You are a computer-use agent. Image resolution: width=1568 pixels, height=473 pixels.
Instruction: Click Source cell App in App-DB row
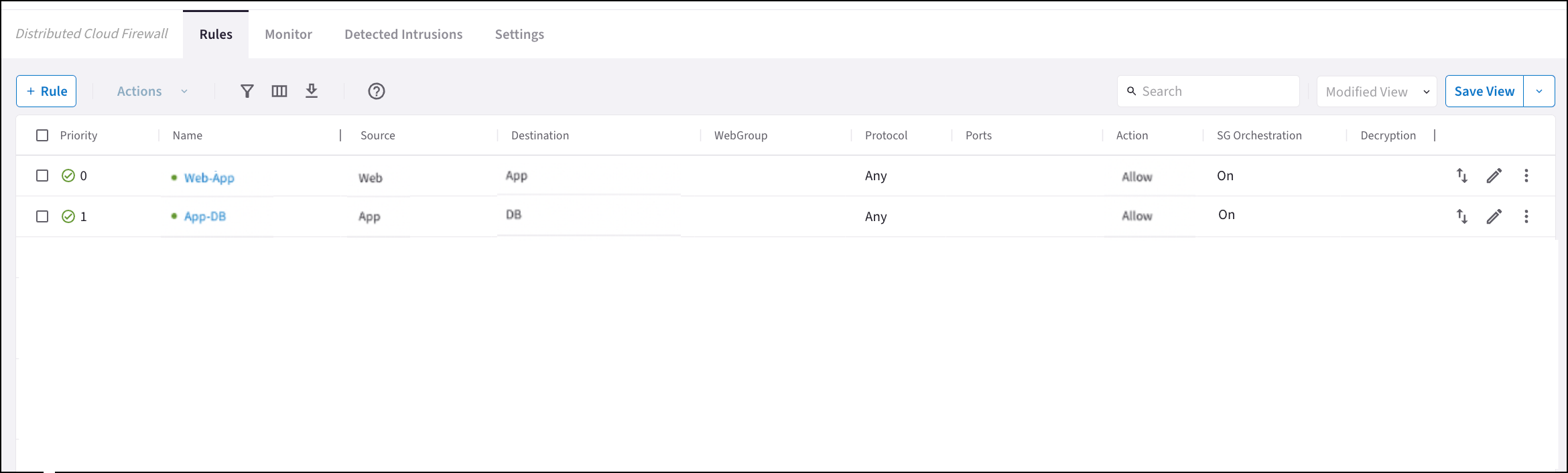point(369,217)
